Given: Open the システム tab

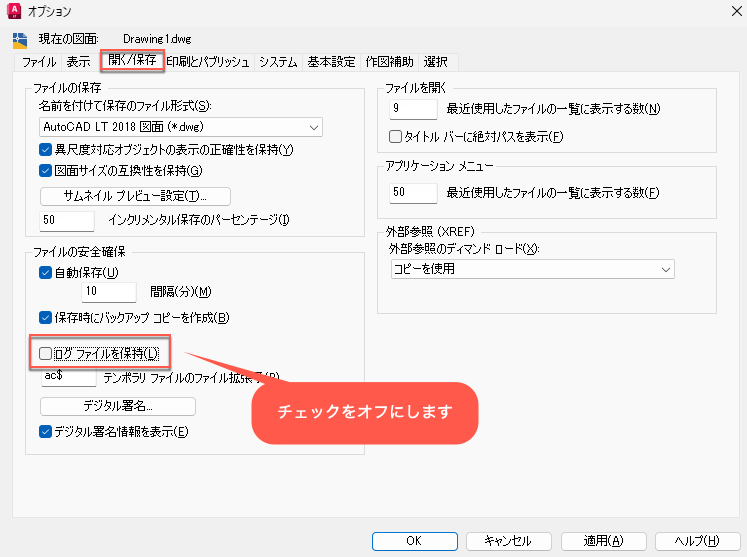Looking at the screenshot, I should (278, 62).
